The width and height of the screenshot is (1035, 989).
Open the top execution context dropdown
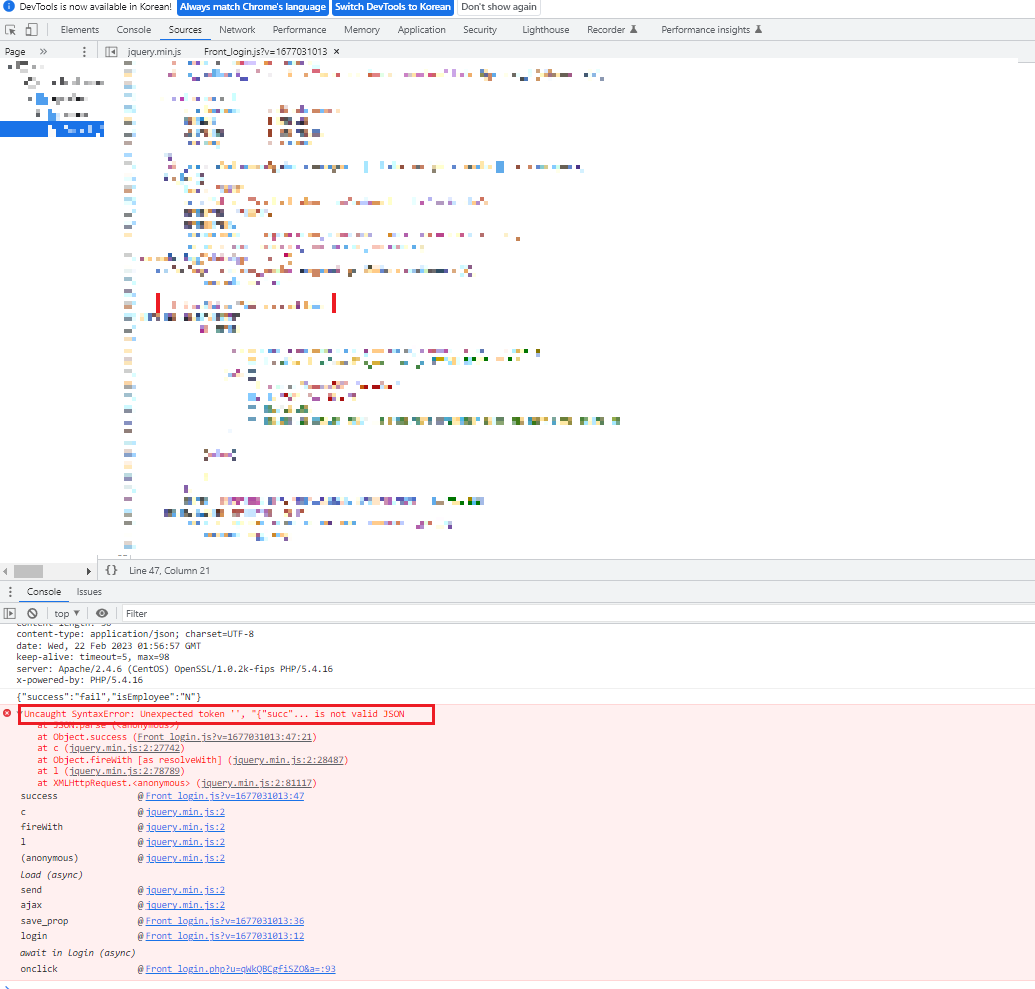(65, 613)
